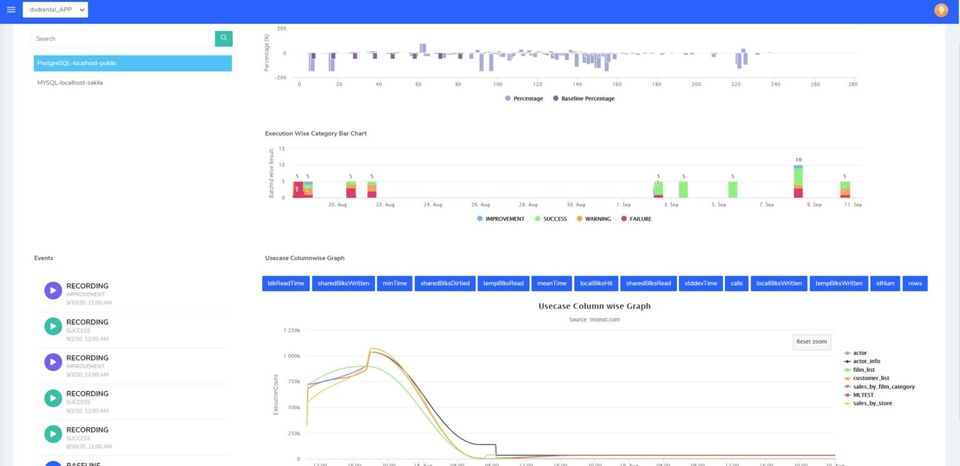The width and height of the screenshot is (960, 466).
Task: Toggle the actor series in legend
Action: point(855,353)
